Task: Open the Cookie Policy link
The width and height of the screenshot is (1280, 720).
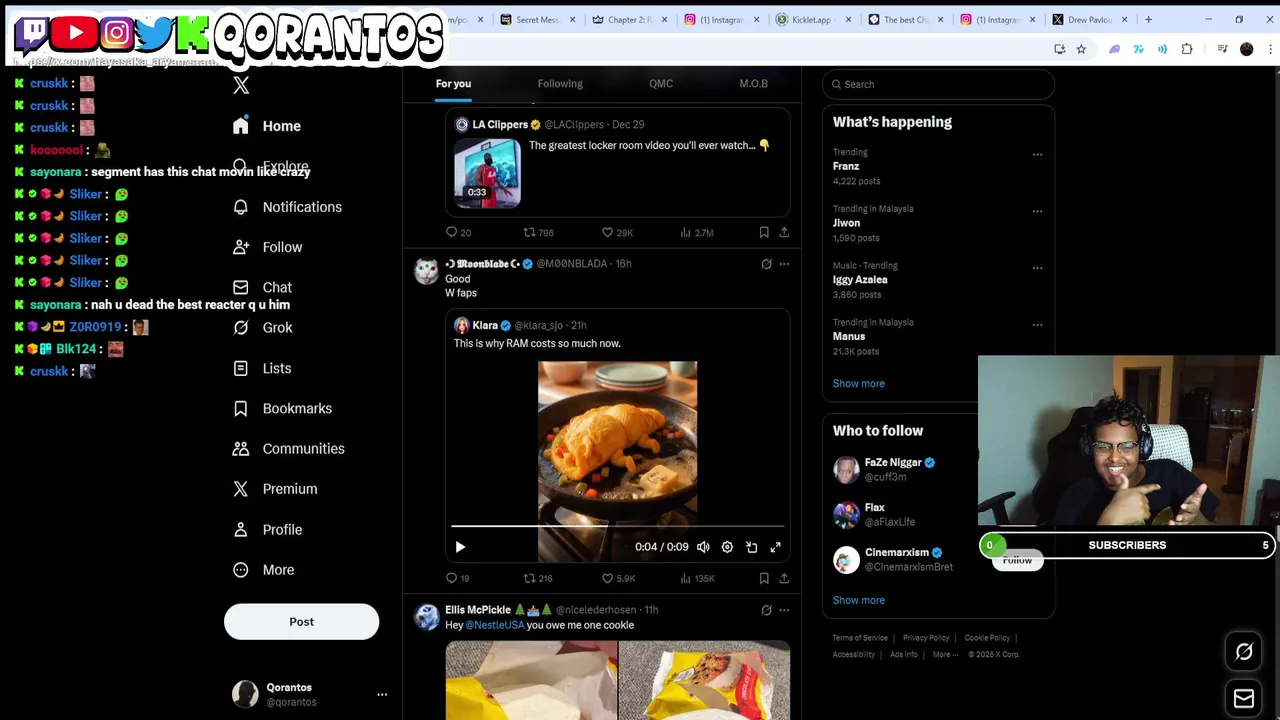Action: pyautogui.click(x=987, y=638)
